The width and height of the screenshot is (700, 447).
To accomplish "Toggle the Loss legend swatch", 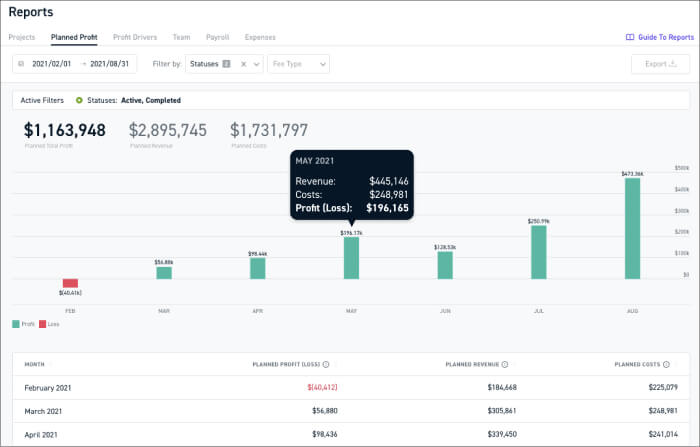I will (42, 324).
